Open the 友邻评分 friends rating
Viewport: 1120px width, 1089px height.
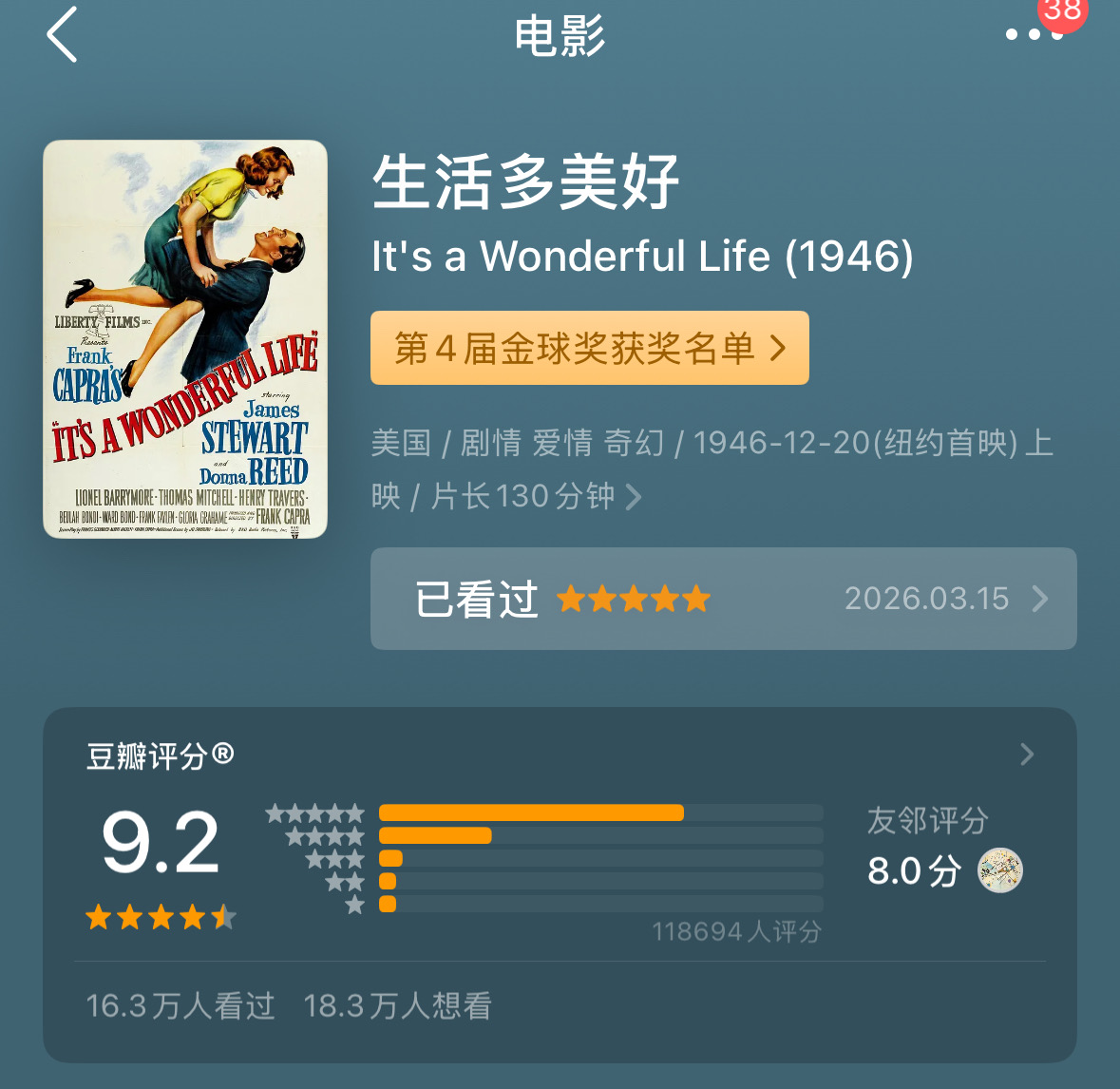[x=927, y=820]
